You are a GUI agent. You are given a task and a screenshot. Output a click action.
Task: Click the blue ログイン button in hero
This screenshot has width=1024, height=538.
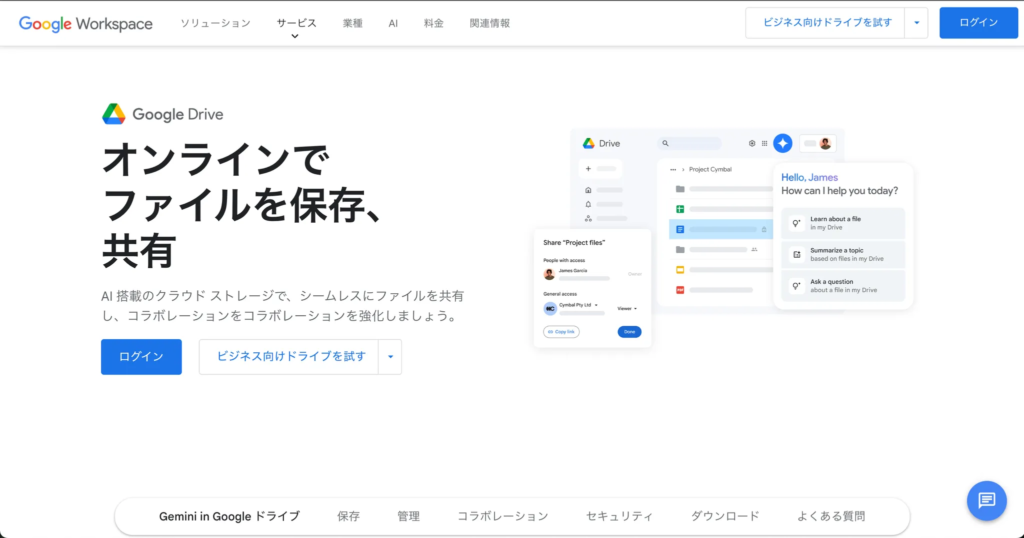[141, 356]
